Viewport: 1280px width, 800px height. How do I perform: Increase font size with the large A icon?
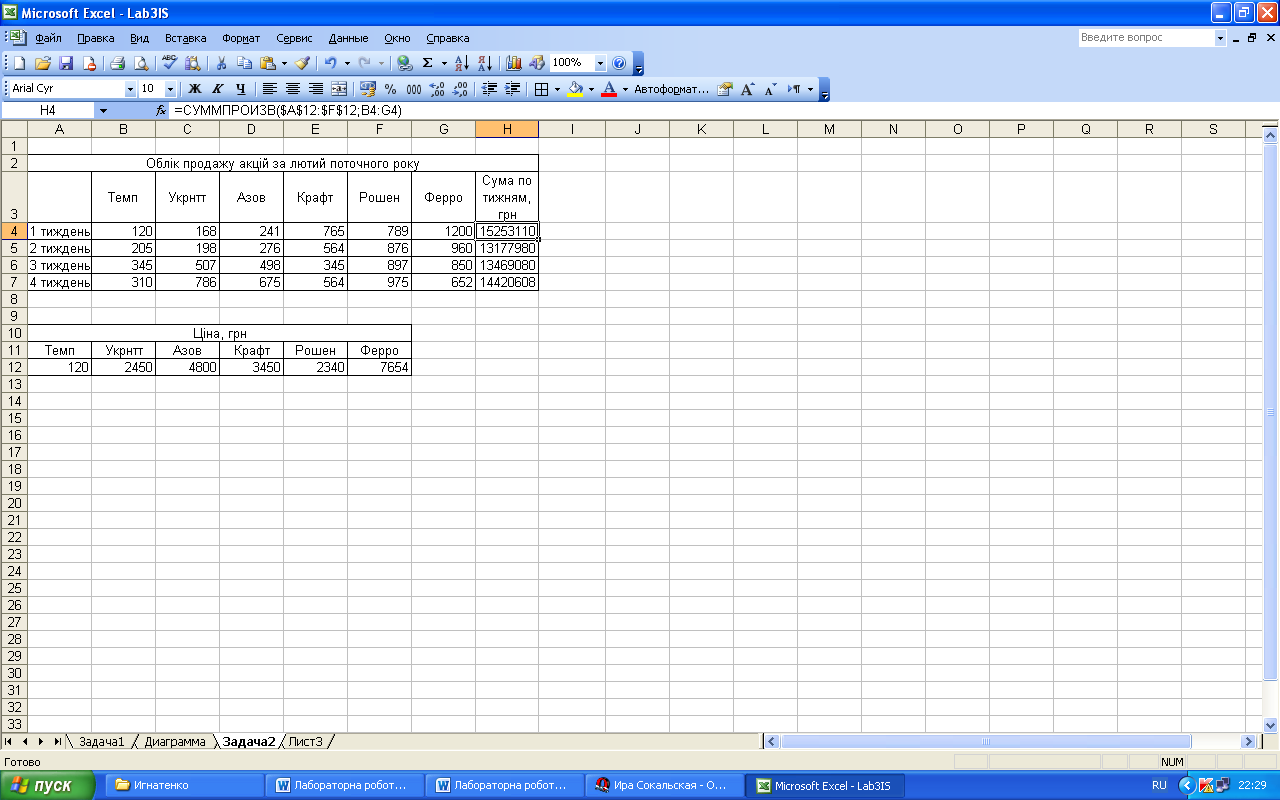click(748, 89)
